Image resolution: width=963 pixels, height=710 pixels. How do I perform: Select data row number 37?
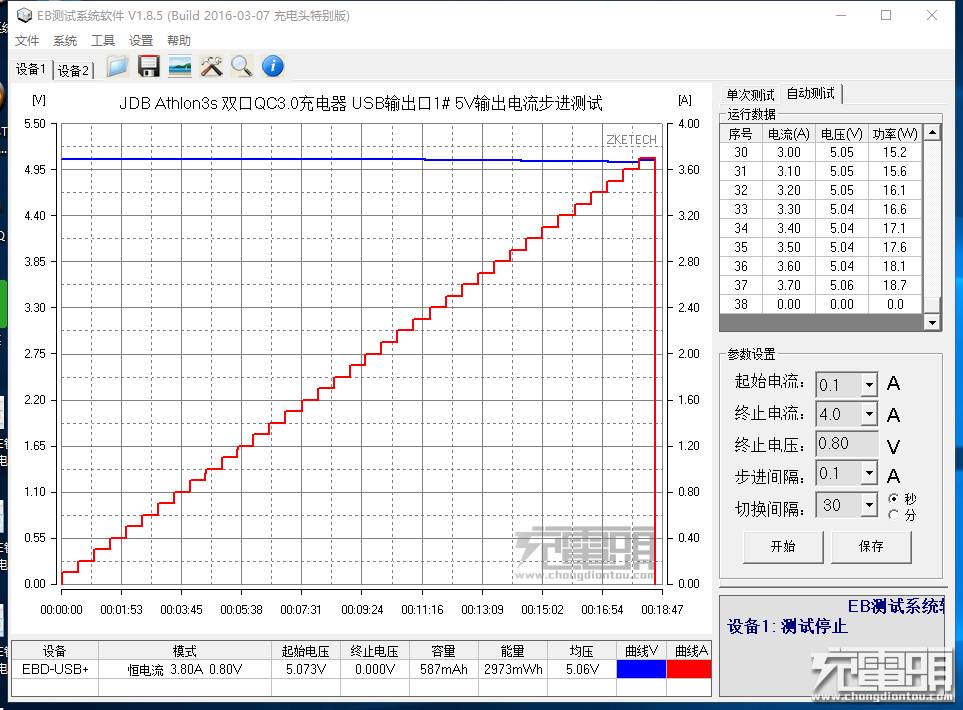tap(821, 286)
